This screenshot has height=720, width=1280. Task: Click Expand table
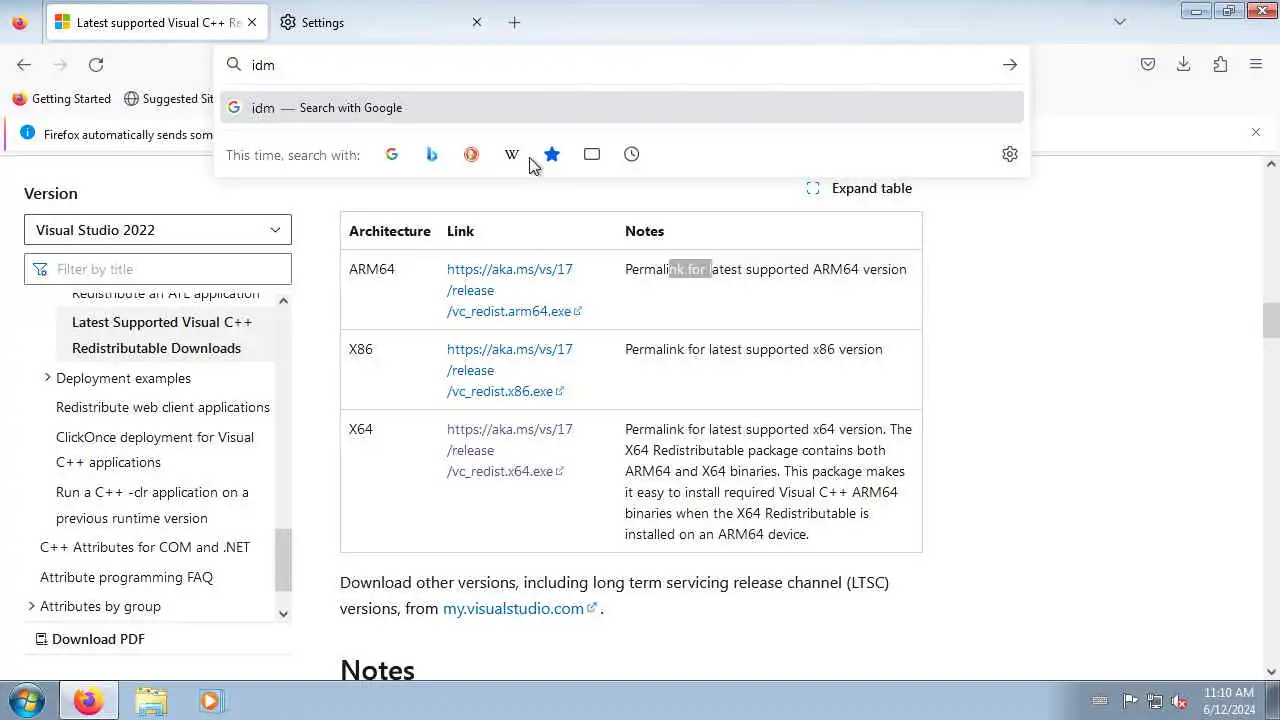tap(859, 188)
